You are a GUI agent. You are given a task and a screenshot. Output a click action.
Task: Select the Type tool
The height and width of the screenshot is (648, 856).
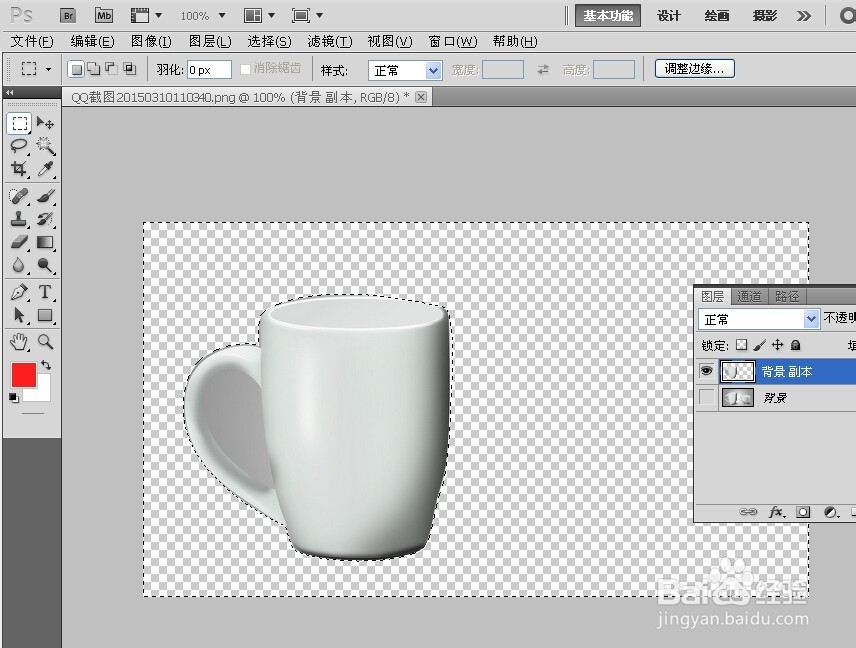click(x=45, y=292)
